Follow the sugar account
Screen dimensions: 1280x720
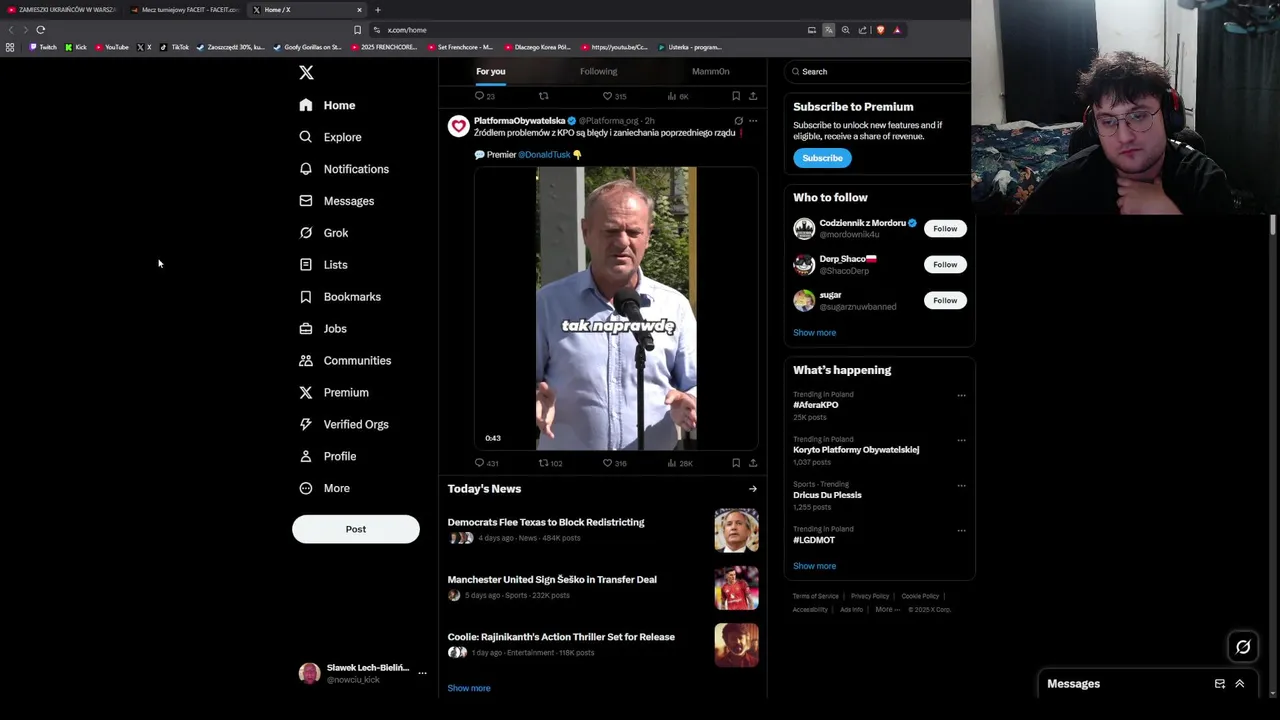(945, 301)
